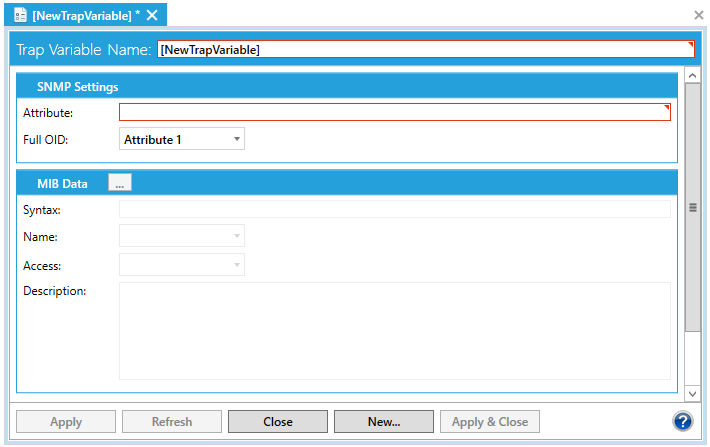Image resolution: width=710 pixels, height=447 pixels.
Task: Close the panel with the gray X
Action: [x=699, y=15]
